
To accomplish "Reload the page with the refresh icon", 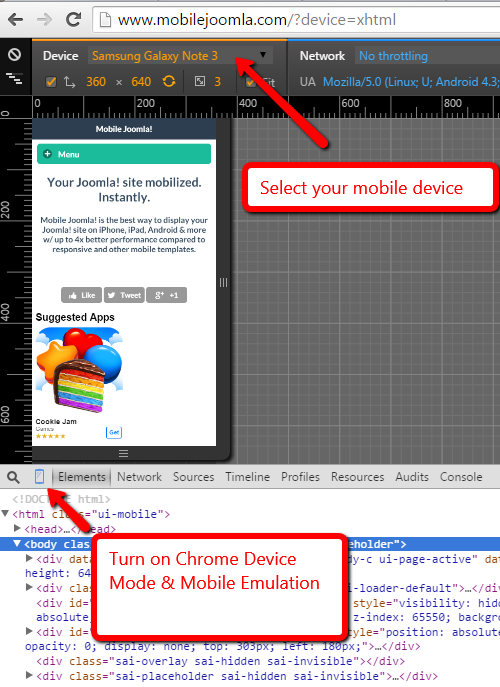I will 73,19.
